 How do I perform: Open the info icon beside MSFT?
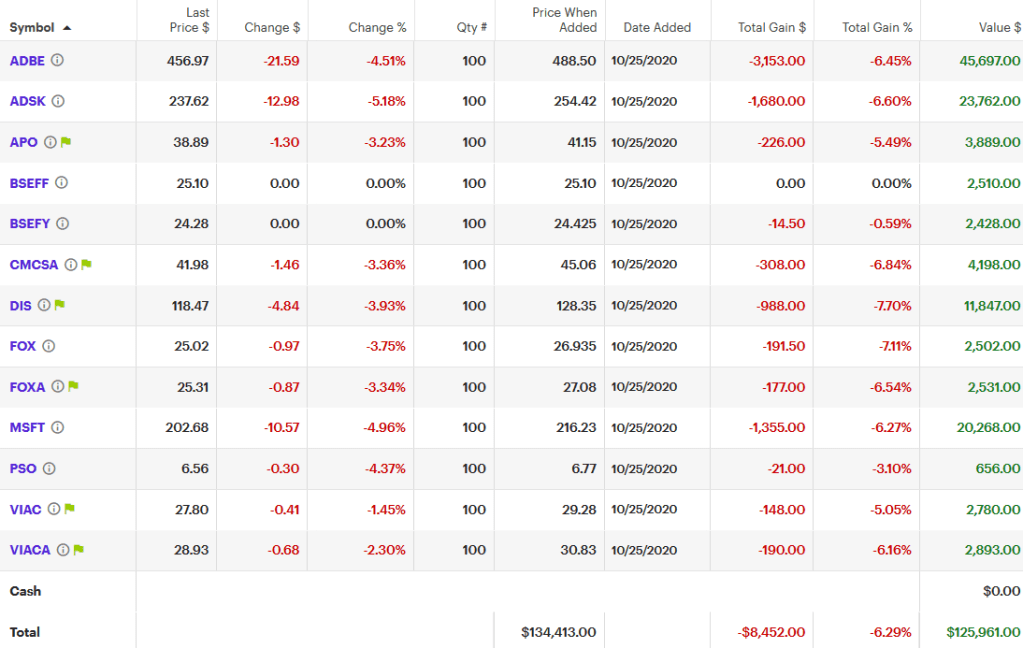57,428
